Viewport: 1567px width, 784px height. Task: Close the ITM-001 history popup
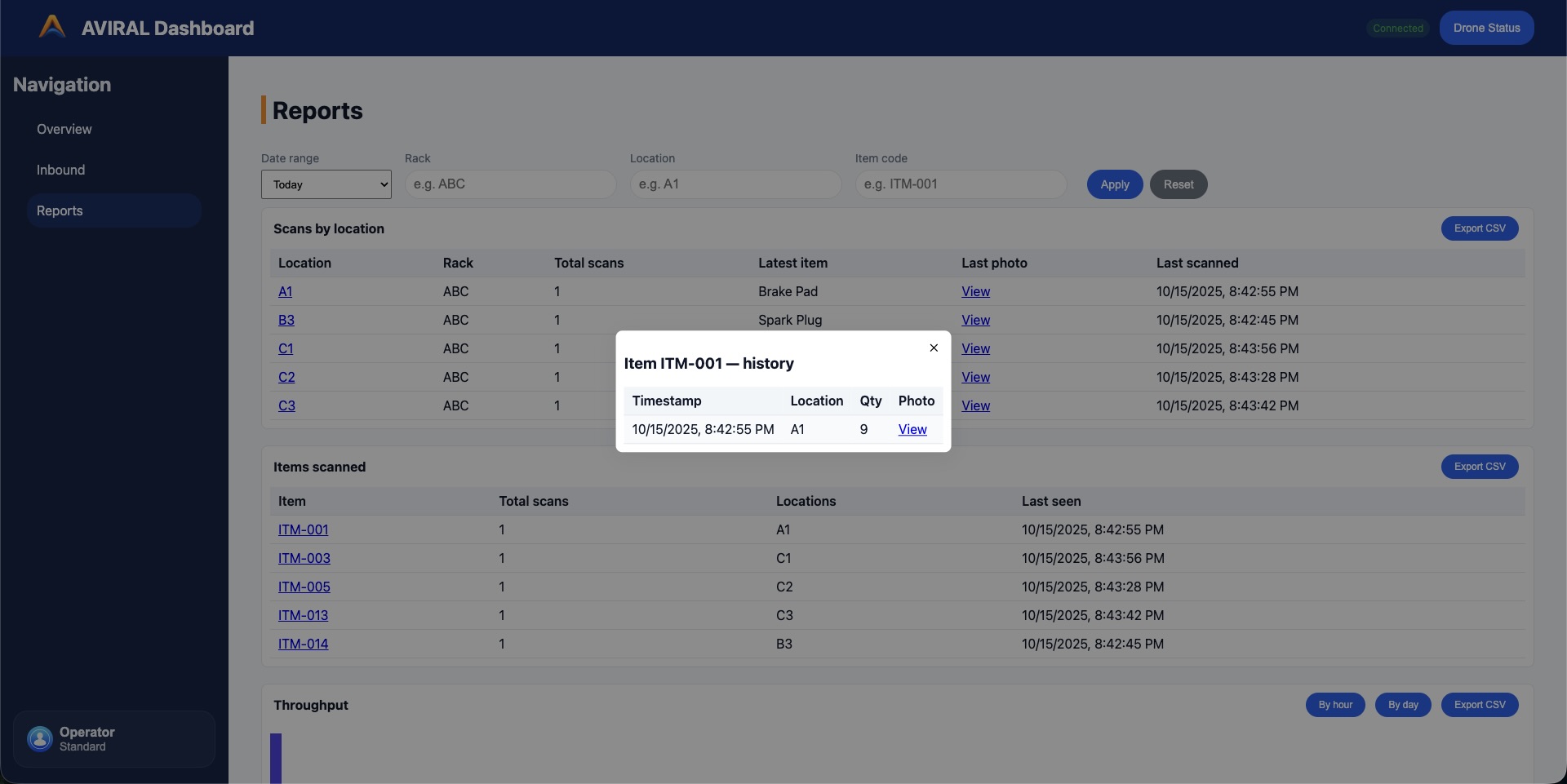point(934,348)
